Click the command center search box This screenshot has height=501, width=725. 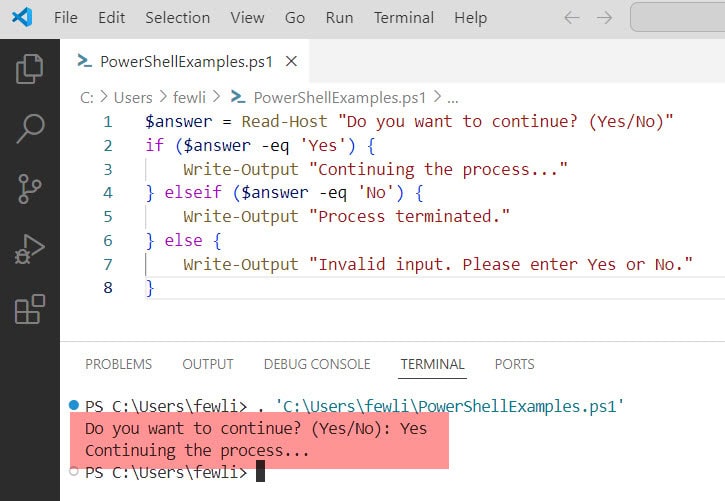point(678,17)
